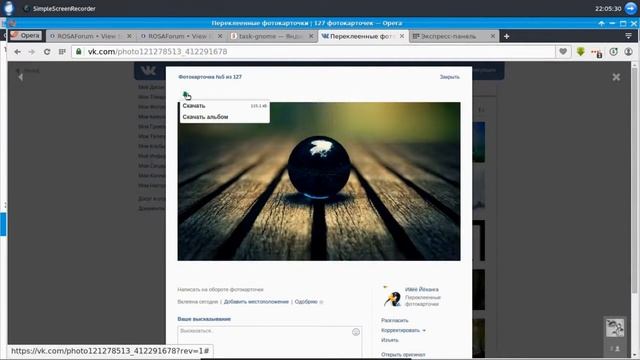Close the second ROSAForum tab
The height and width of the screenshot is (360, 640).
click(x=220, y=36)
